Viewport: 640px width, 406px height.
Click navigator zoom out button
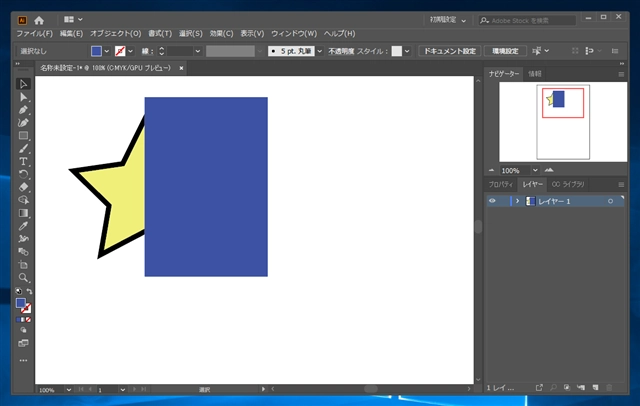[491, 170]
